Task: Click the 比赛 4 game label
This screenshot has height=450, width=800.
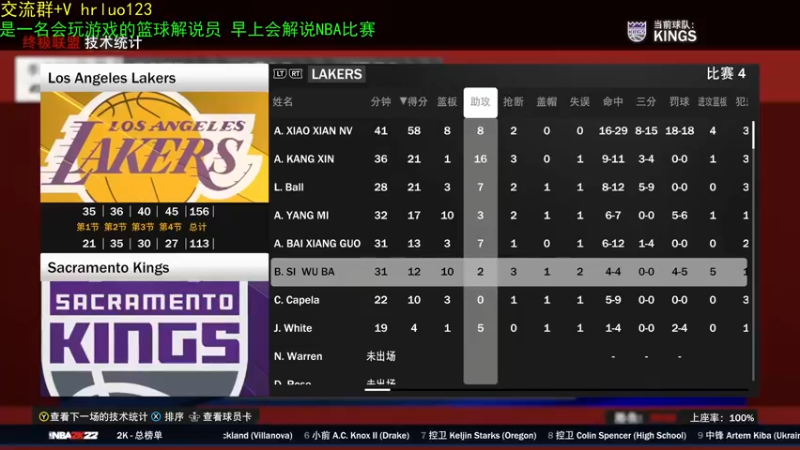Action: [726, 74]
